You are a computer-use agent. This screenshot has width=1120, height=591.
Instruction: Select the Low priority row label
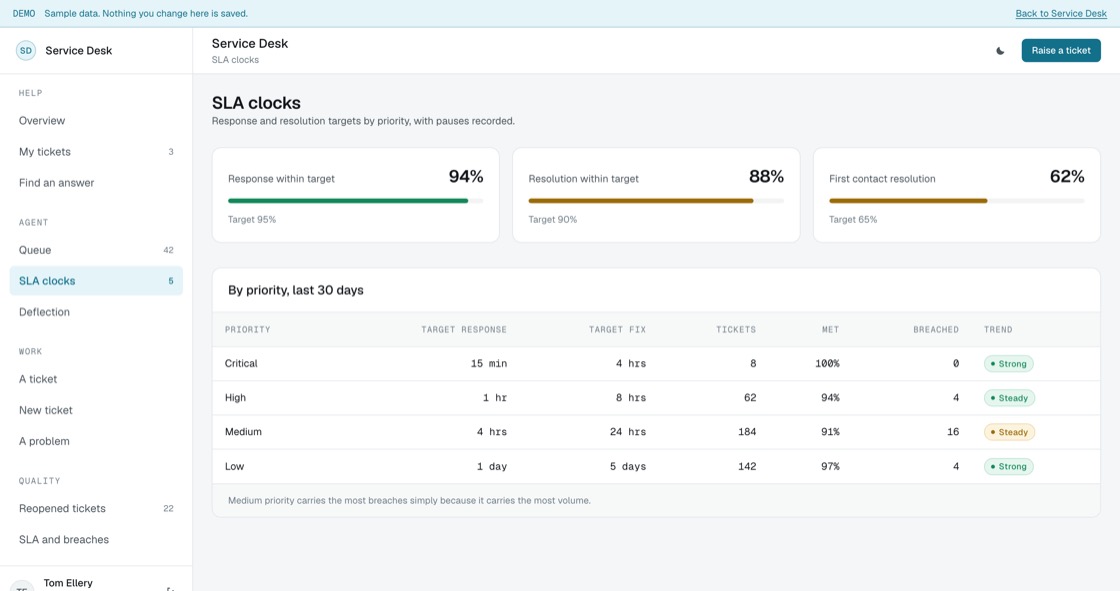(x=234, y=467)
